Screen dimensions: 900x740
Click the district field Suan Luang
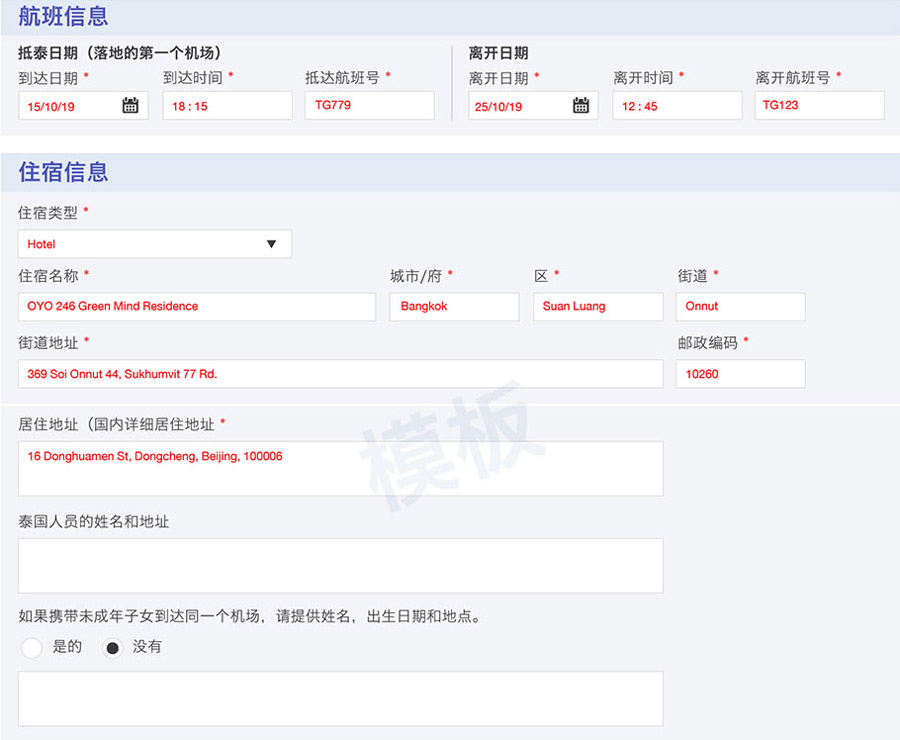coord(598,307)
